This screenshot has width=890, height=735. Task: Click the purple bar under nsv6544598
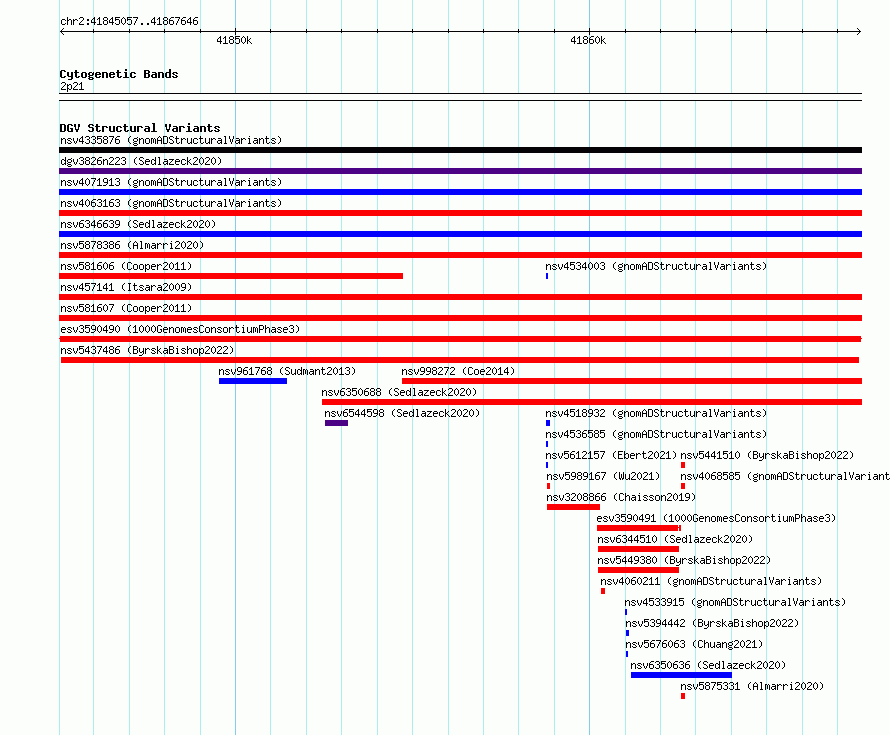click(x=336, y=423)
